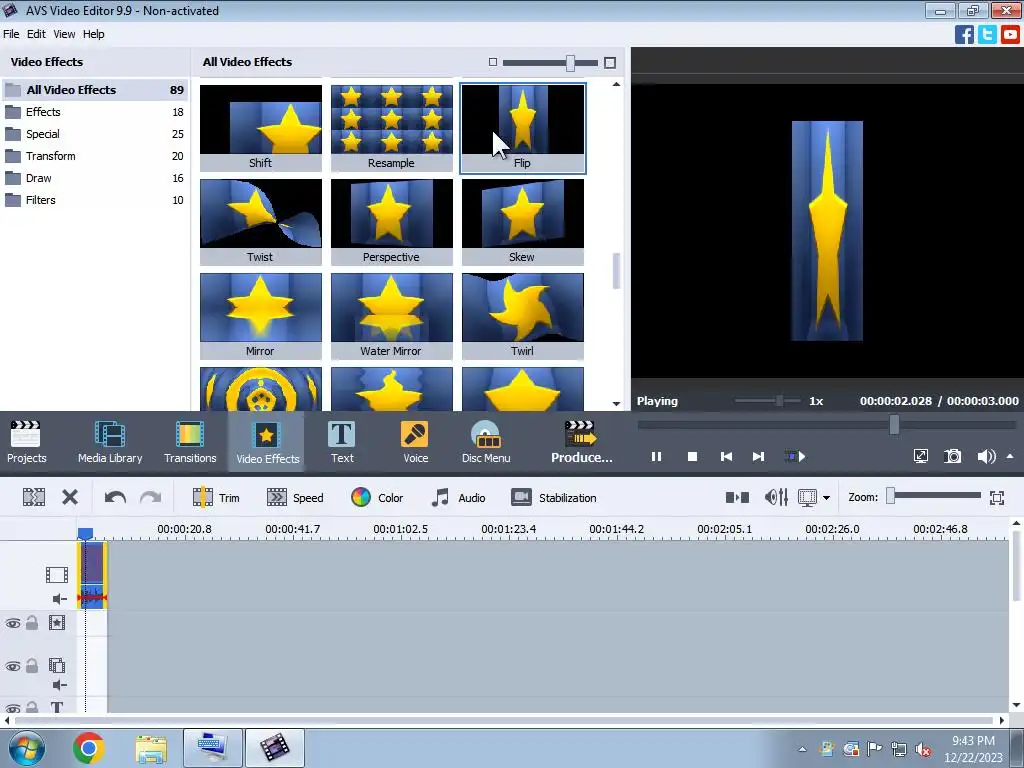Image resolution: width=1024 pixels, height=768 pixels.
Task: Go to previous frame
Action: [726, 456]
